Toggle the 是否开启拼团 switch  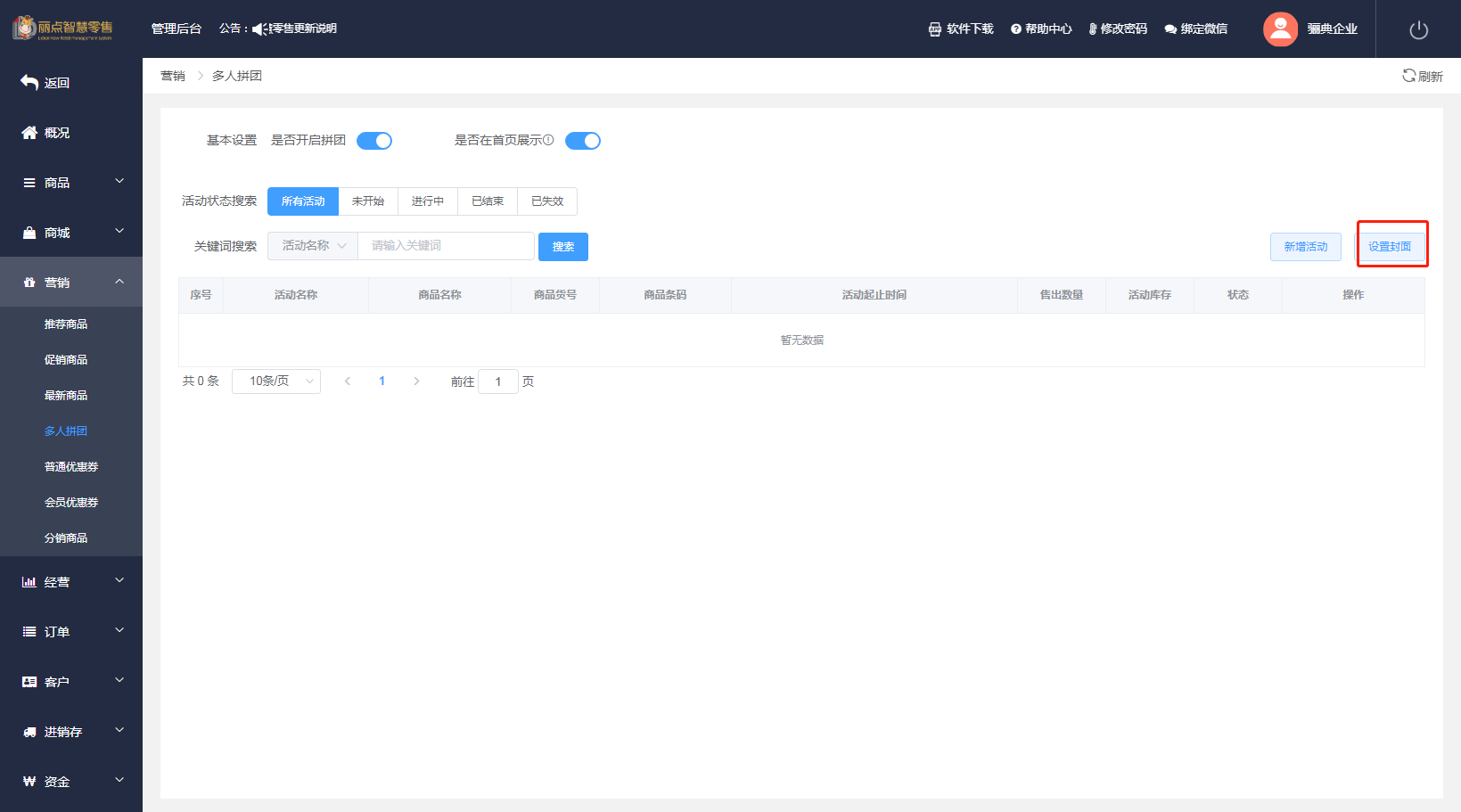pos(374,141)
